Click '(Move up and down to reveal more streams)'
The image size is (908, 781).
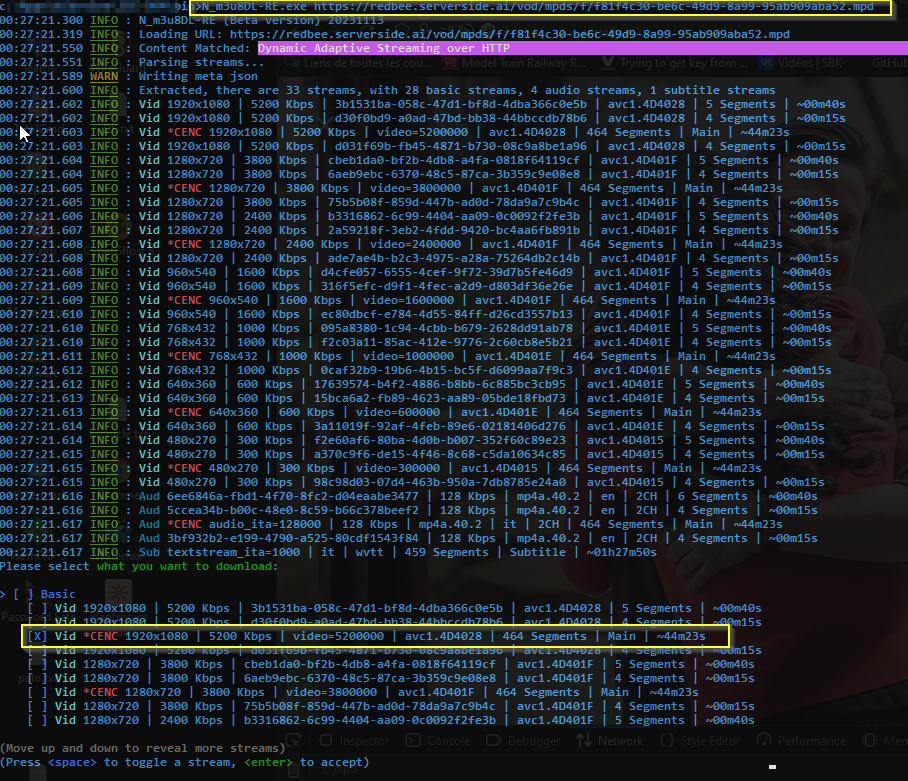[143, 748]
